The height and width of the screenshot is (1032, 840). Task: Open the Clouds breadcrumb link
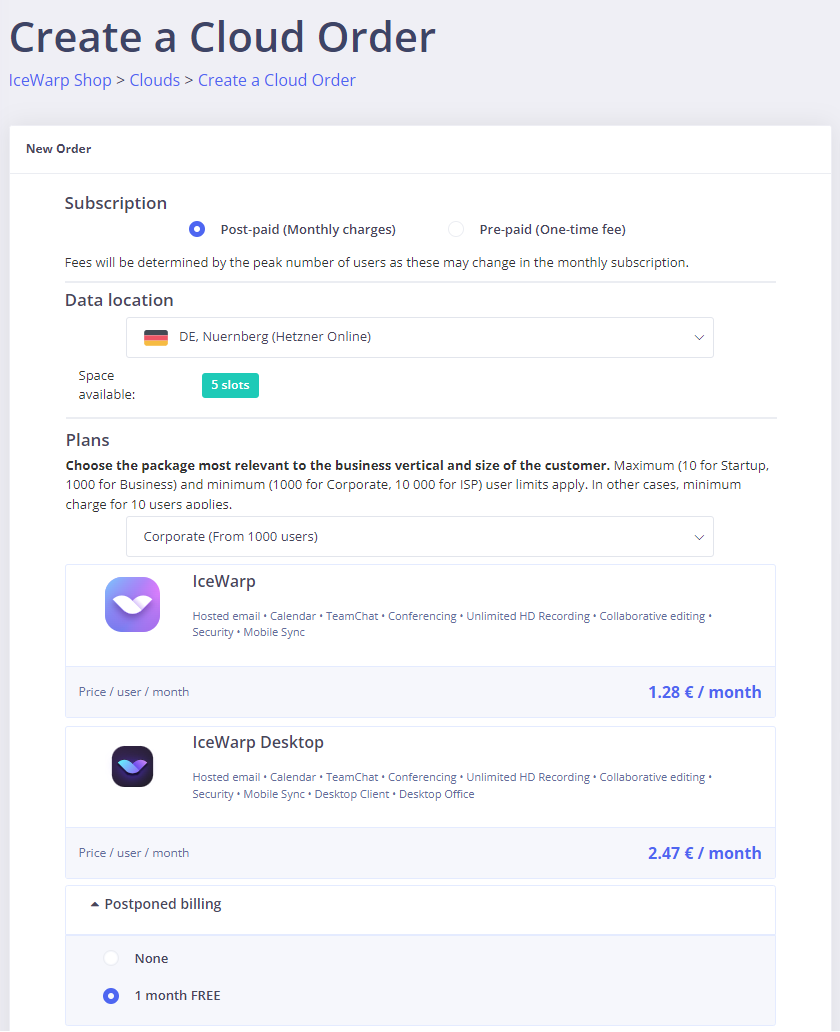tap(155, 80)
